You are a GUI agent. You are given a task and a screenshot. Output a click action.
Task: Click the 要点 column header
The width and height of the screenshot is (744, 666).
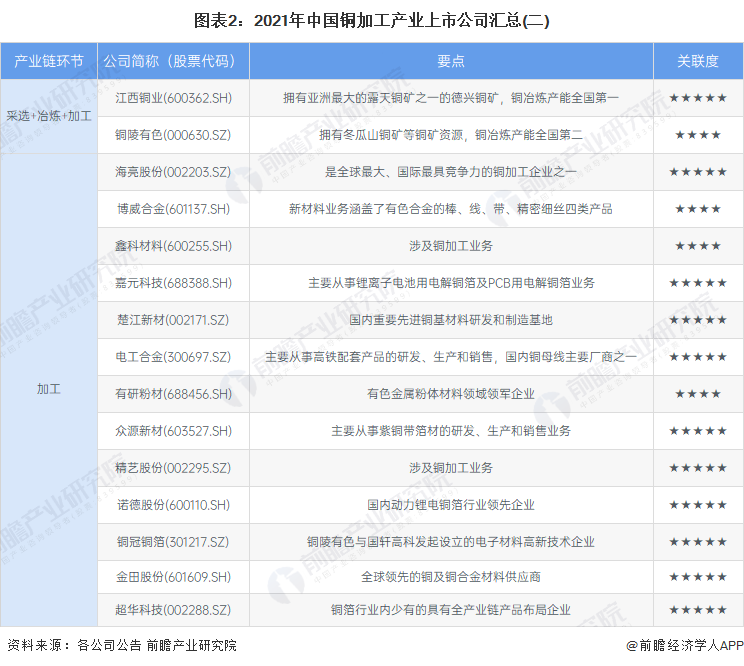[x=451, y=61]
